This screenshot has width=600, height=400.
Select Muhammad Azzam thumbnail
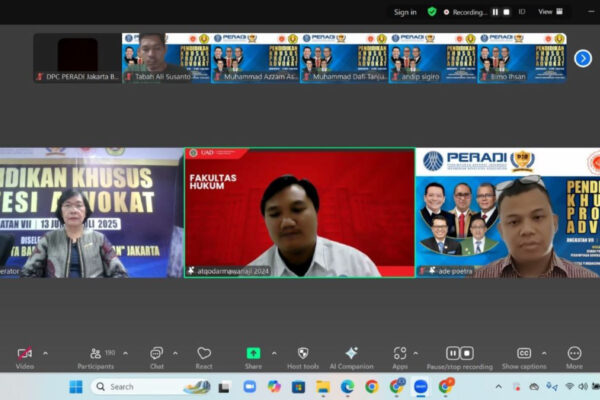255,58
